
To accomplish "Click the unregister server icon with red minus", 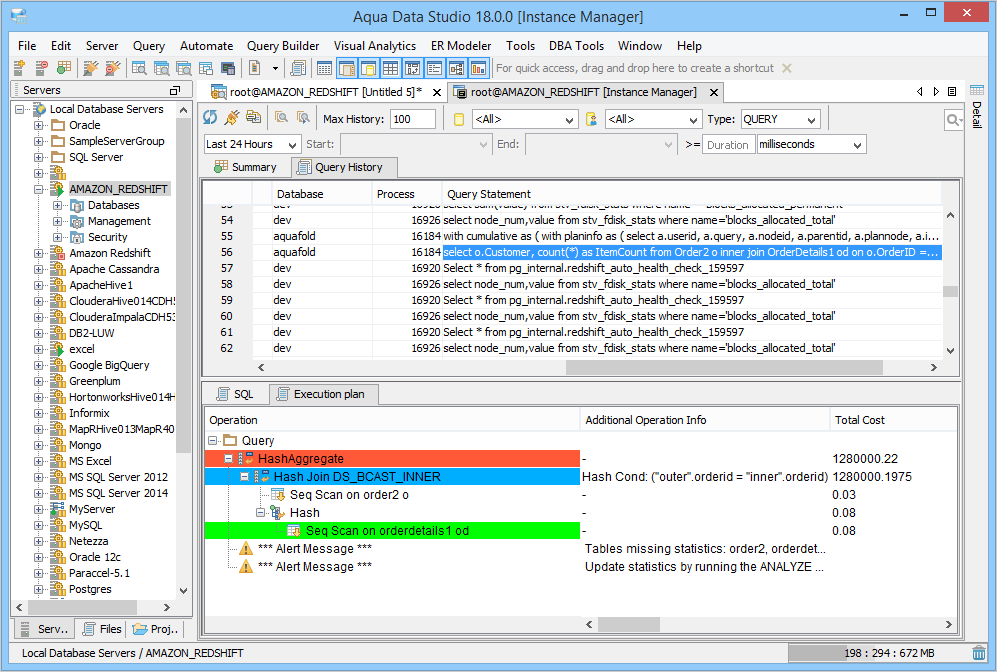I will coord(41,67).
